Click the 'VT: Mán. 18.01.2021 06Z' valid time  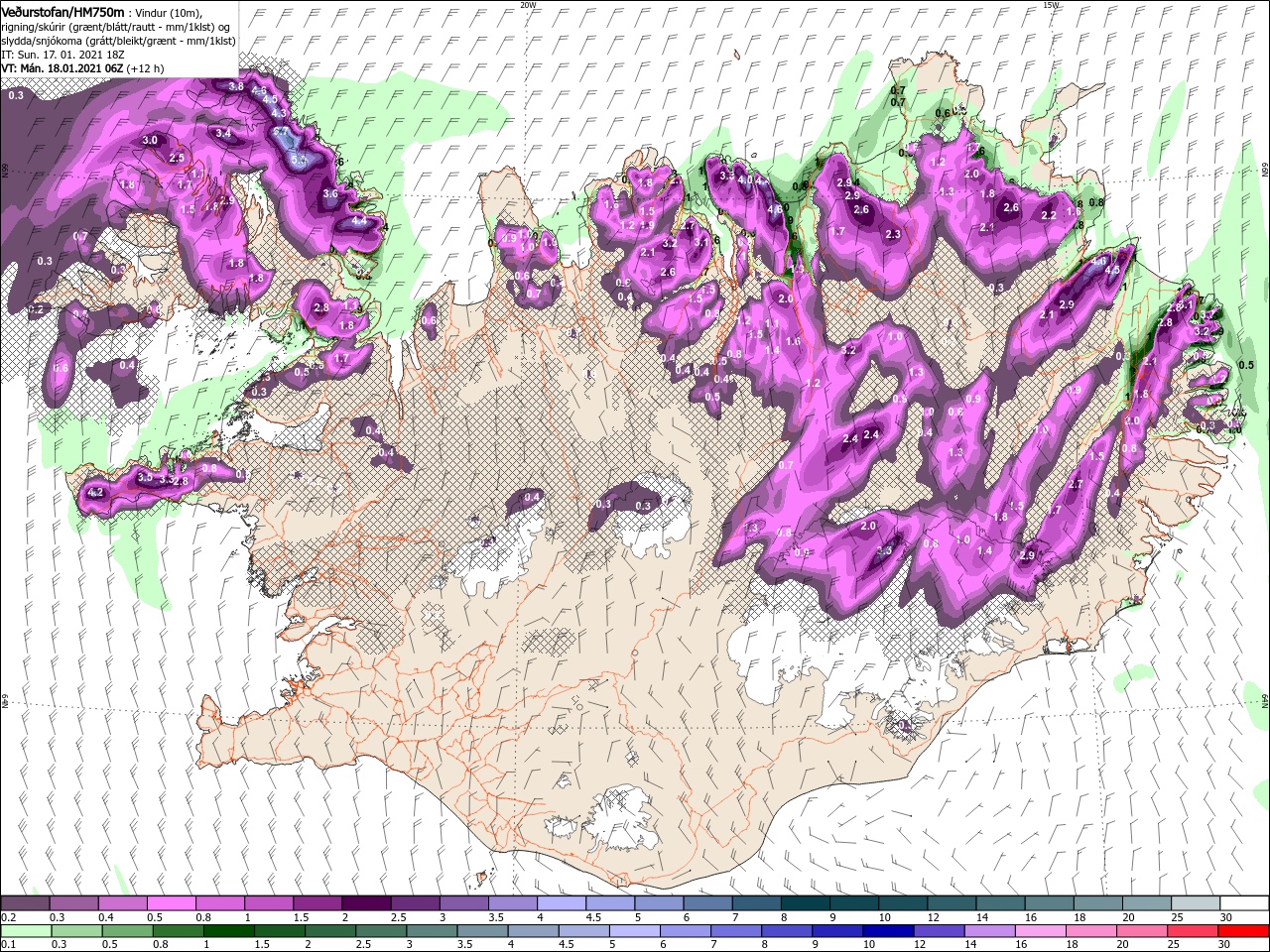pos(62,68)
